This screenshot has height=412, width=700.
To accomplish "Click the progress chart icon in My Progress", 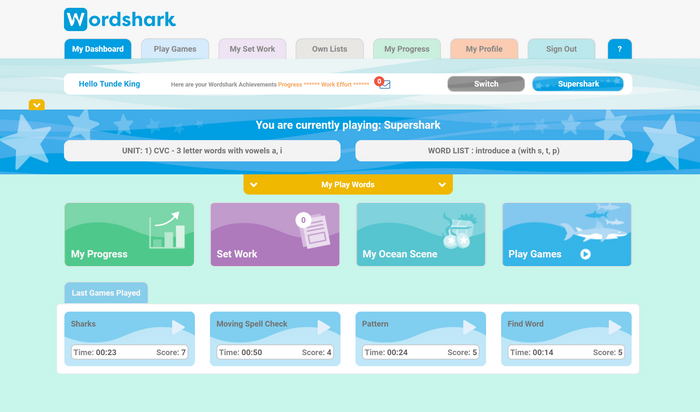I will (167, 230).
